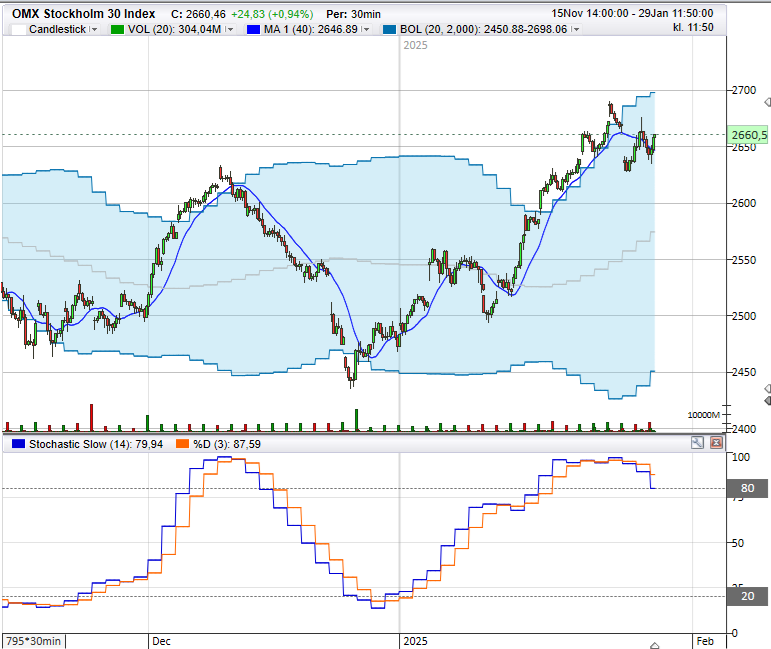This screenshot has width=771, height=649.
Task: Click the 2700 price axis label
Action: click(744, 90)
